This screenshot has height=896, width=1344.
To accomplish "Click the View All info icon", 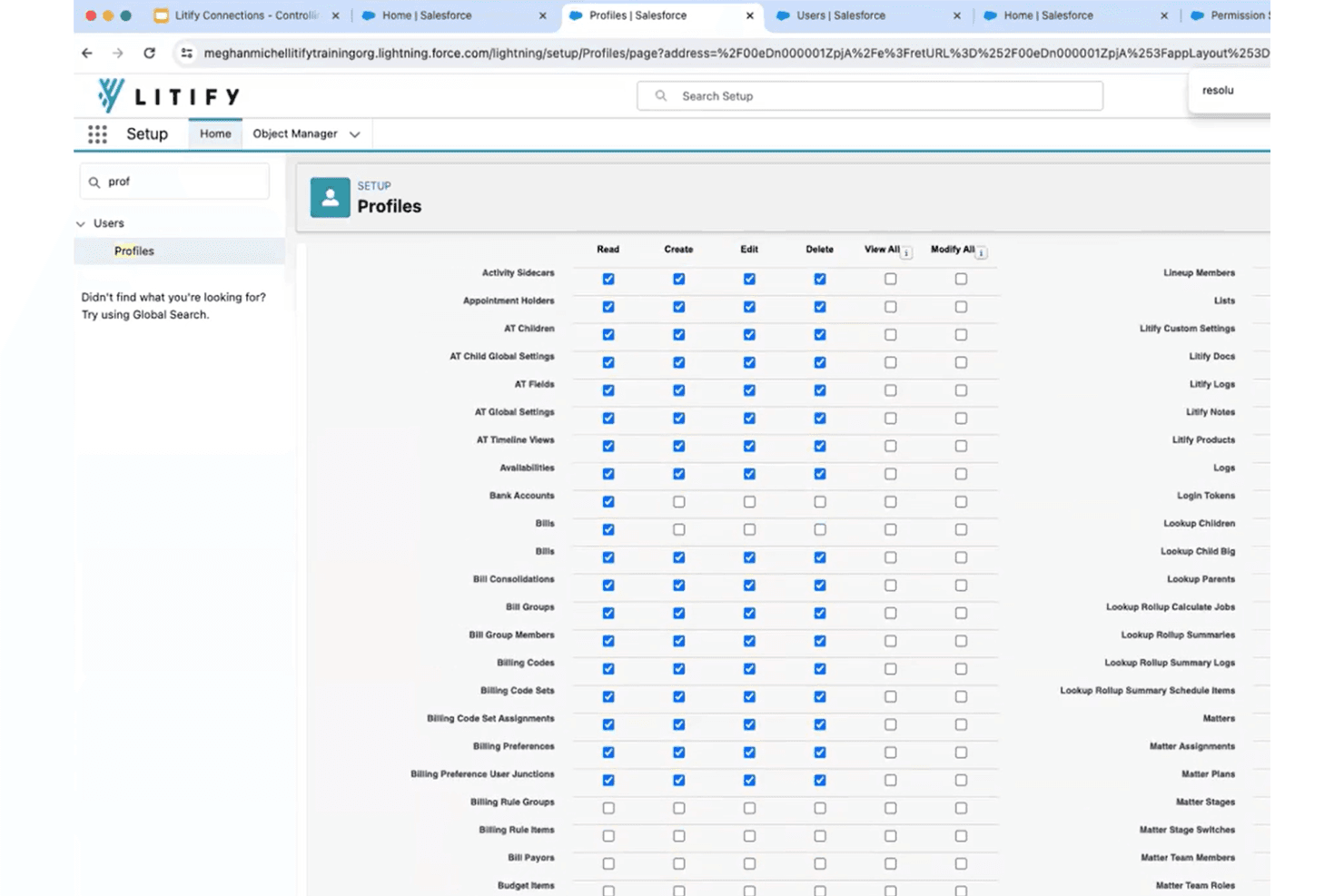I will tap(906, 253).
